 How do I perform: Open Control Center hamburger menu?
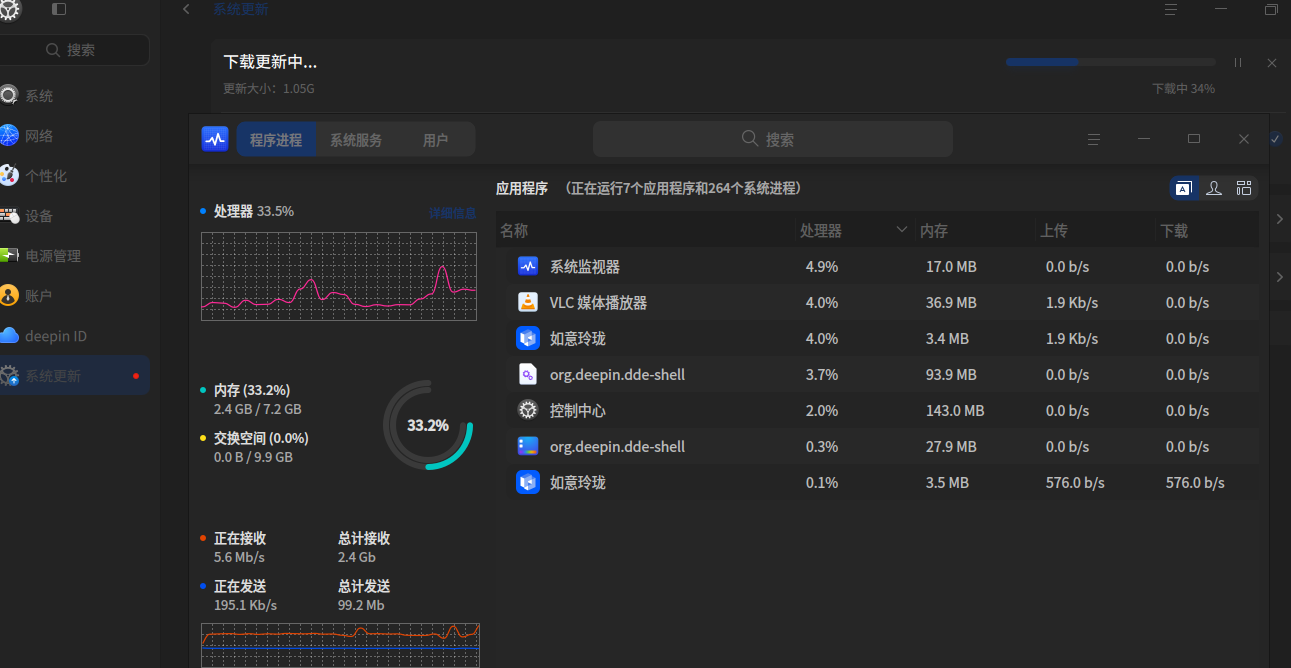pyautogui.click(x=1171, y=9)
